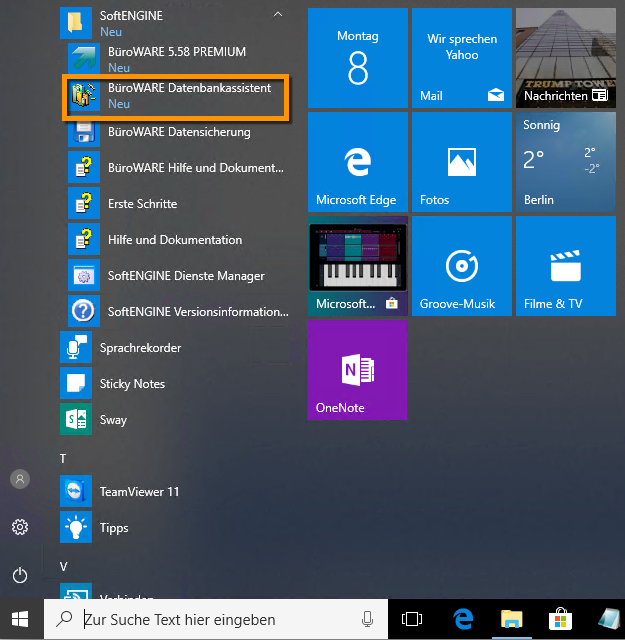Open the Microsoft Edge tile
The width and height of the screenshot is (625, 640).
357,161
